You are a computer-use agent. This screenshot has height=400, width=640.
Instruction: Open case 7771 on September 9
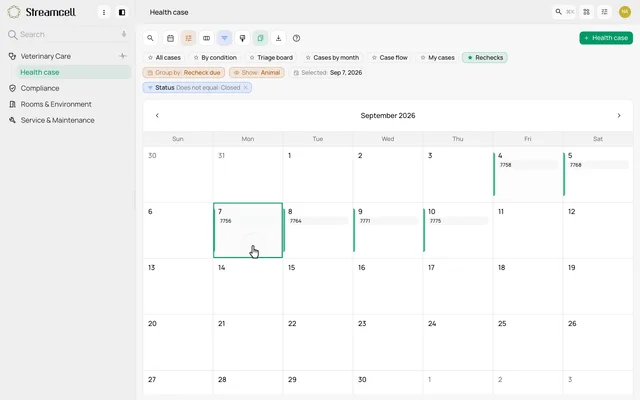[388, 221]
